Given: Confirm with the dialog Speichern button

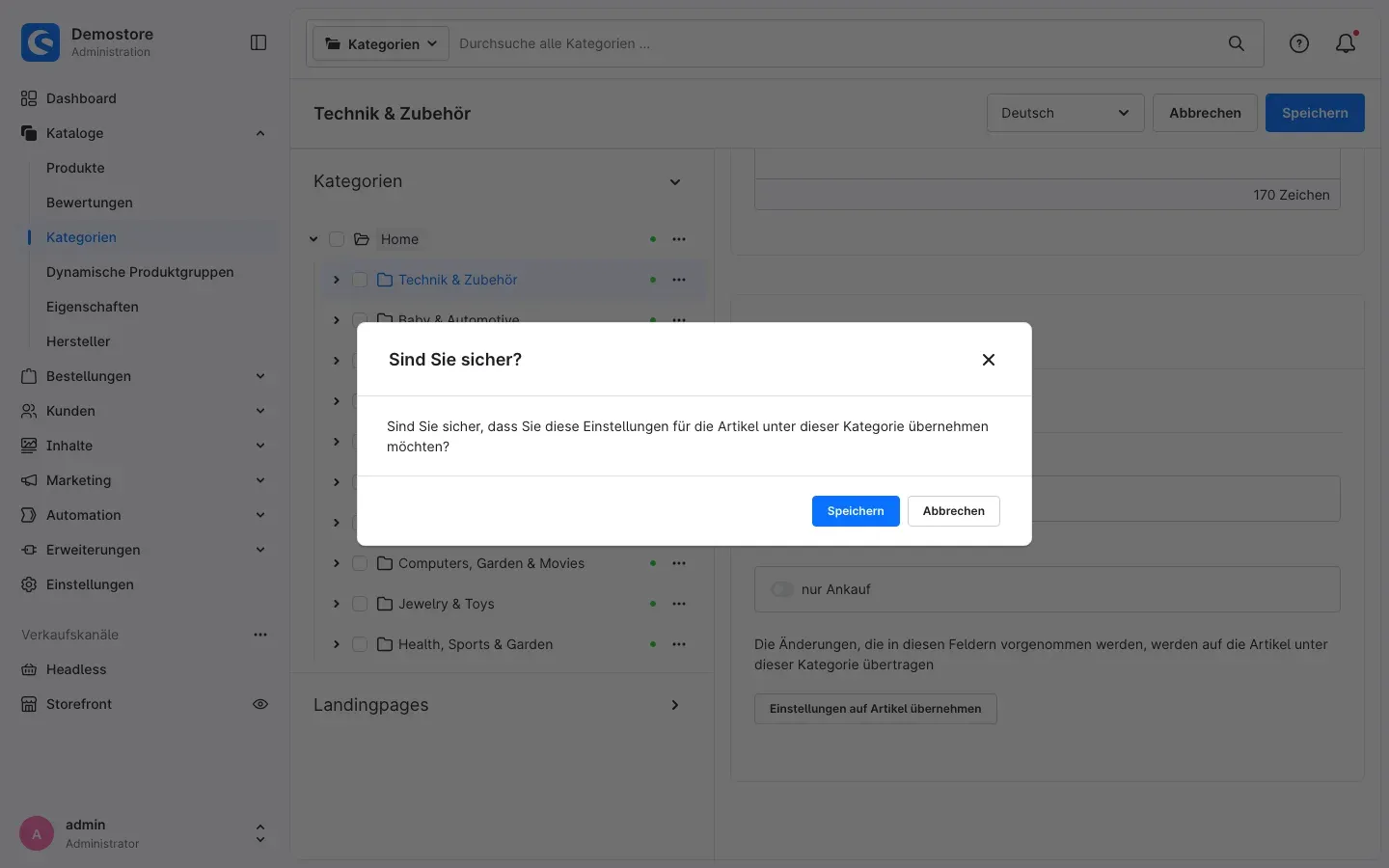Looking at the screenshot, I should [856, 511].
